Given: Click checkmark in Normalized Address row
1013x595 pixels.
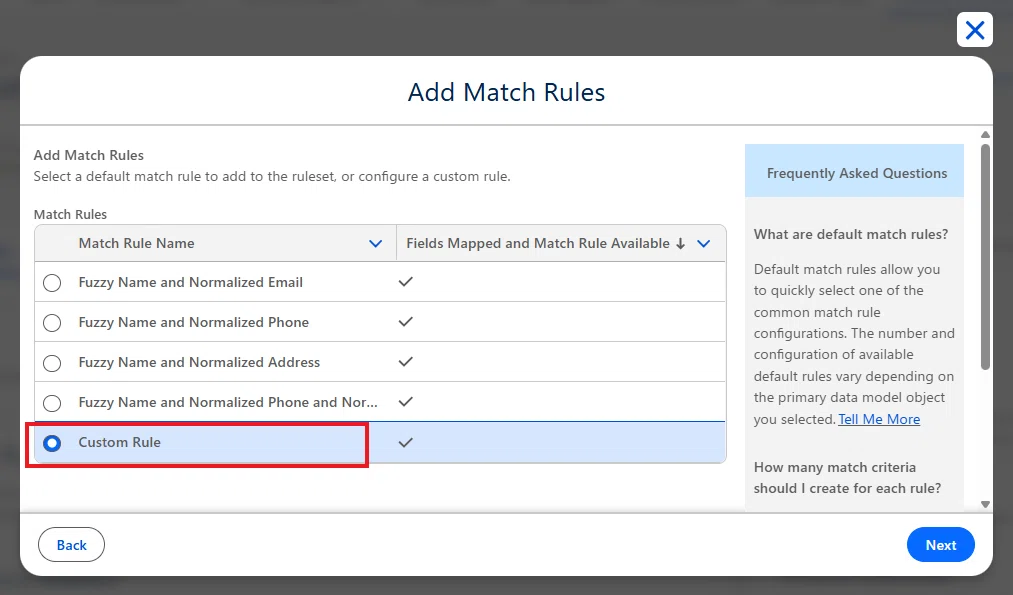Looking at the screenshot, I should coord(406,362).
